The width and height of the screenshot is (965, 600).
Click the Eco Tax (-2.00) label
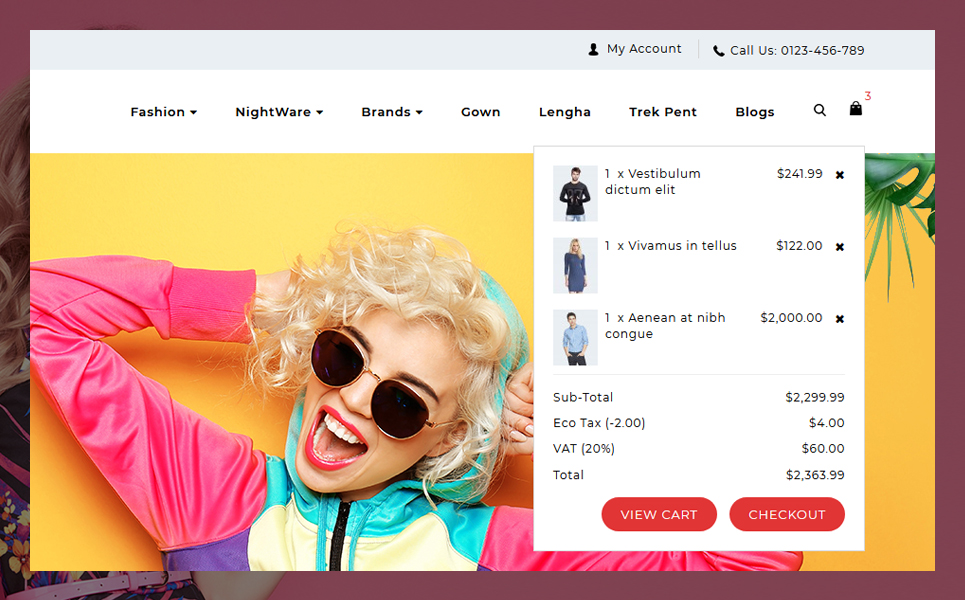coord(599,423)
